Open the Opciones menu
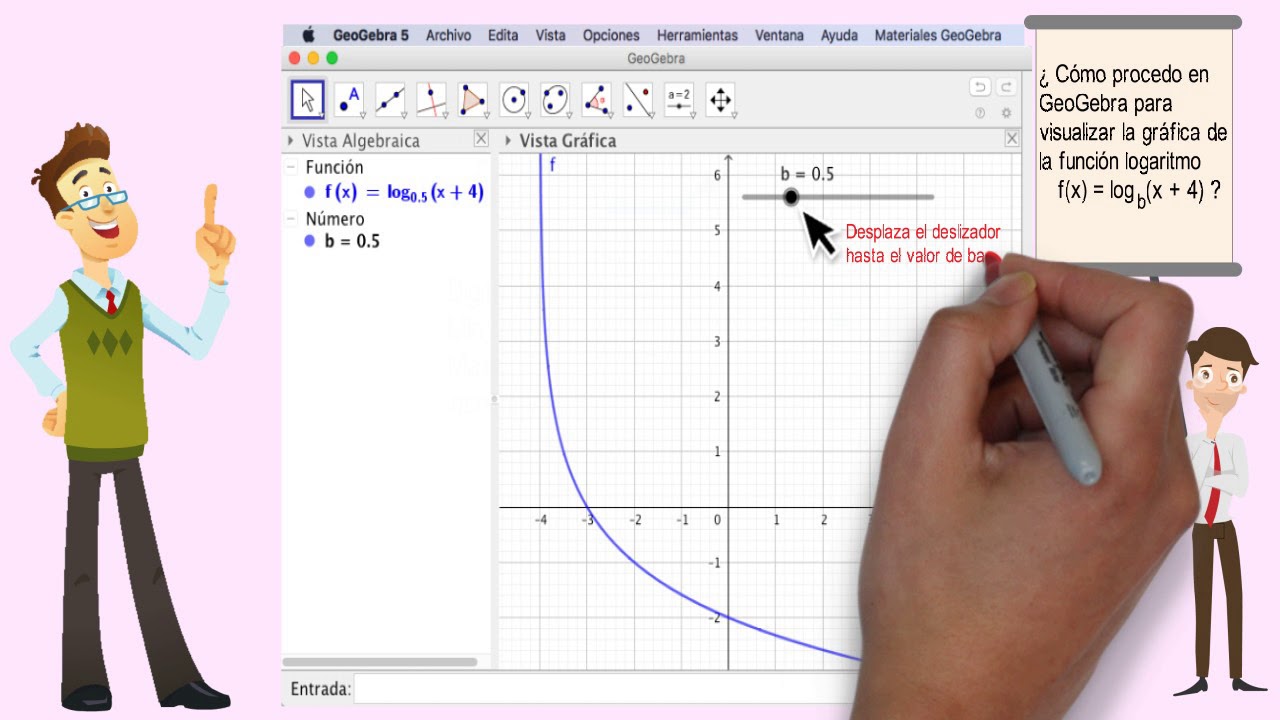1280x720 pixels. coord(611,35)
